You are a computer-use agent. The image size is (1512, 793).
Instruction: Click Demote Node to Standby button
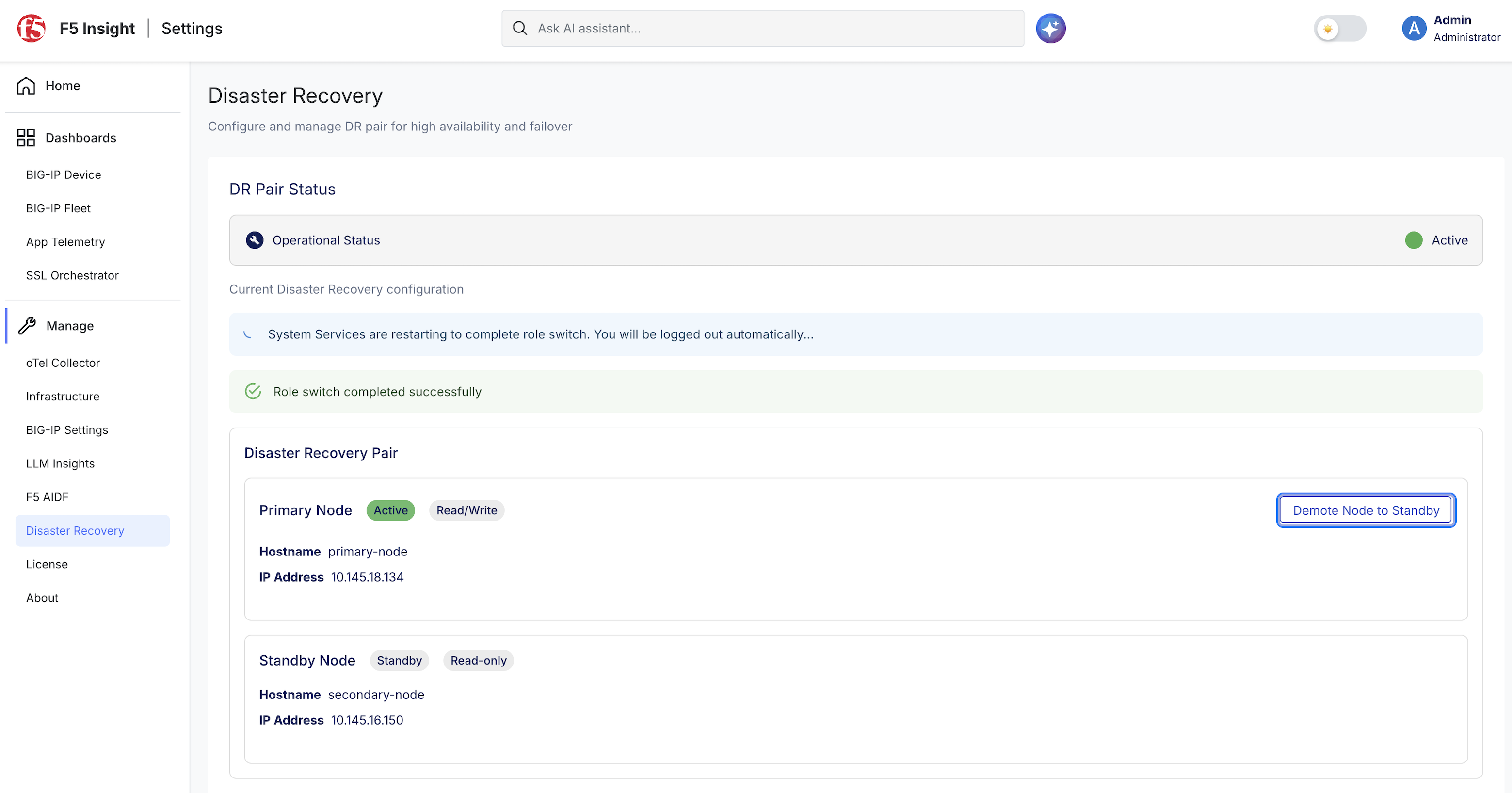(x=1366, y=510)
